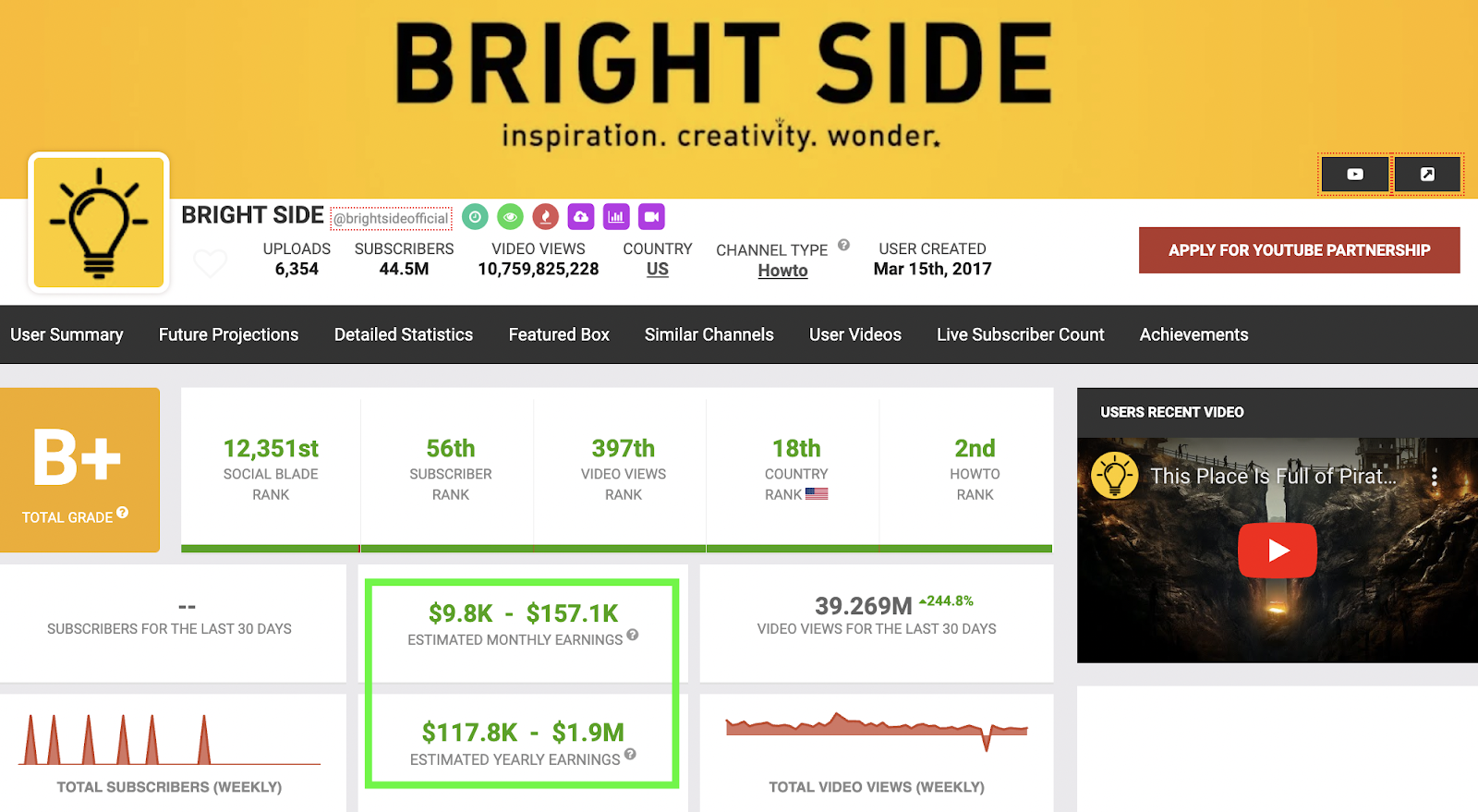The image size is (1478, 812).
Task: Favorite the channel with the heart icon
Action: 211,263
